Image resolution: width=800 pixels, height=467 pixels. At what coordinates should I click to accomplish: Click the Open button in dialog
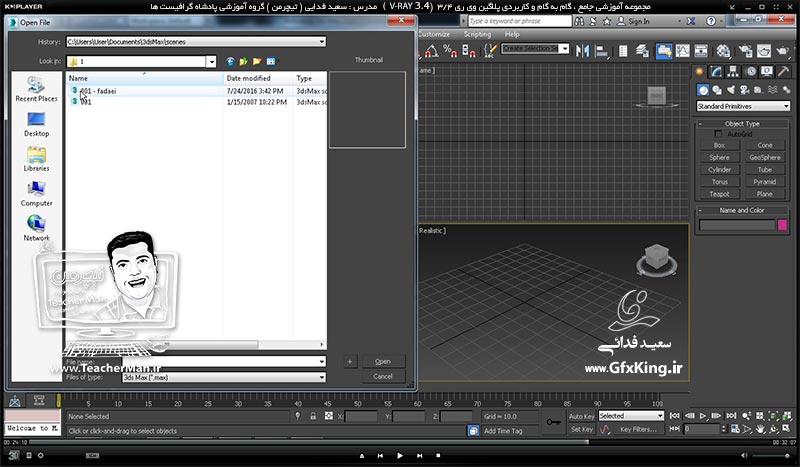(x=383, y=361)
